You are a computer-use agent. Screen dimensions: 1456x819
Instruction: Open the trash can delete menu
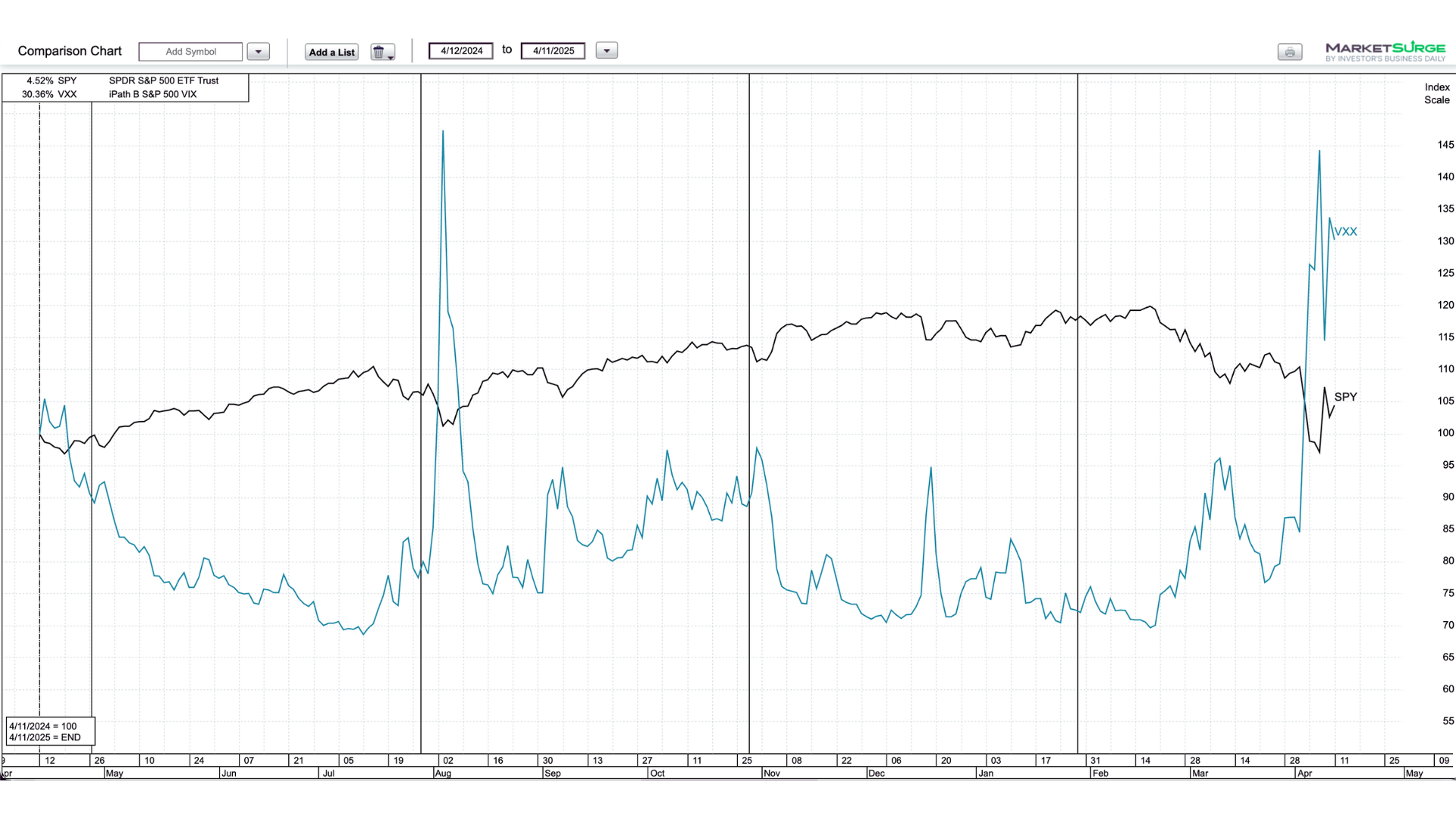pos(381,52)
